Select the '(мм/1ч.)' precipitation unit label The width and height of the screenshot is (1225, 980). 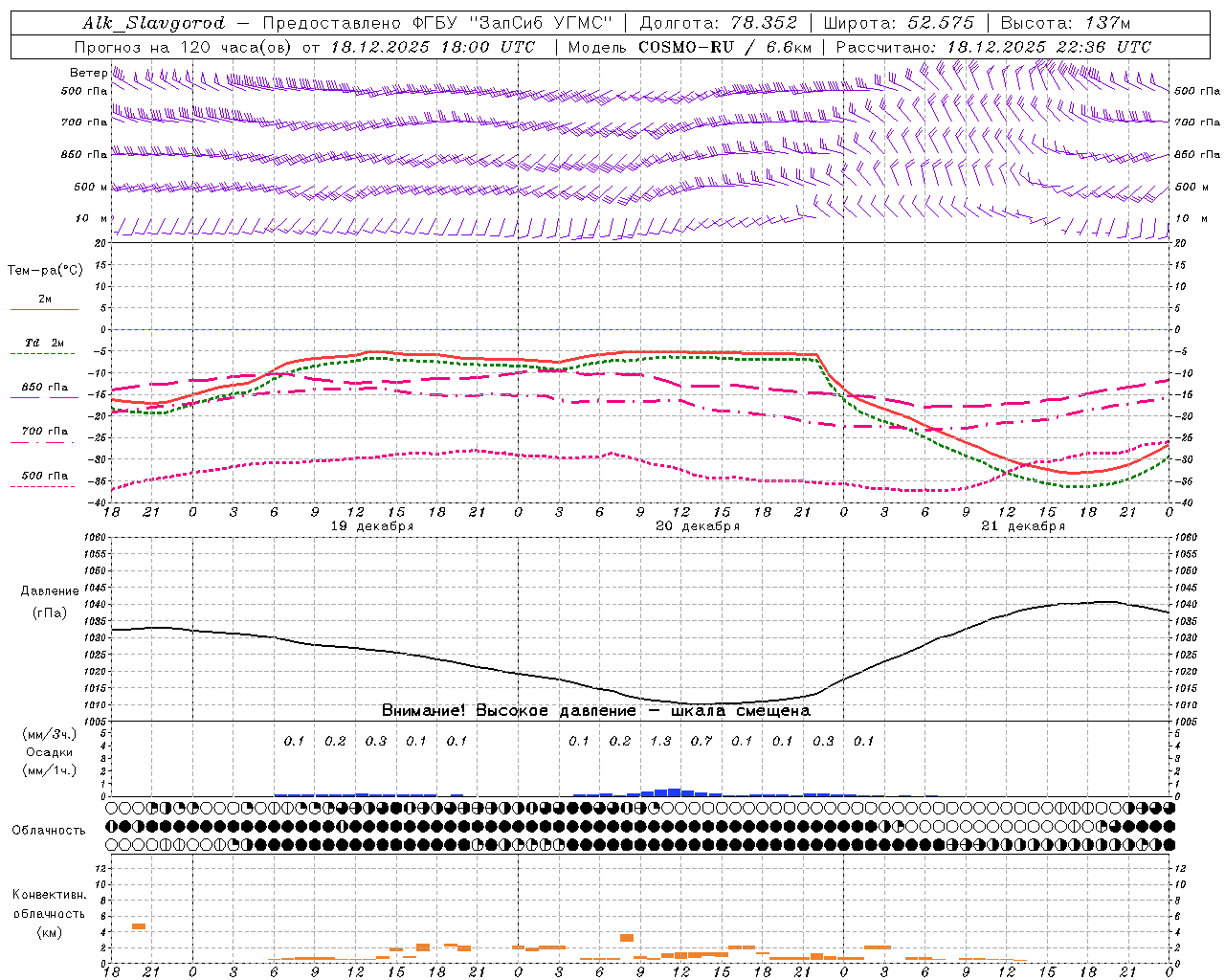49,770
